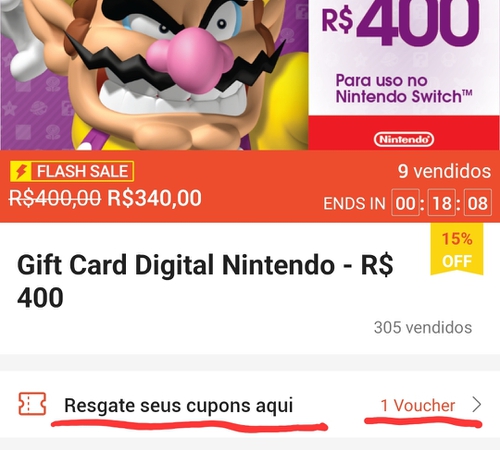Screen dimensions: 500x450
Task: Click the Flash Sale lightning bolt icon
Action: (21, 171)
